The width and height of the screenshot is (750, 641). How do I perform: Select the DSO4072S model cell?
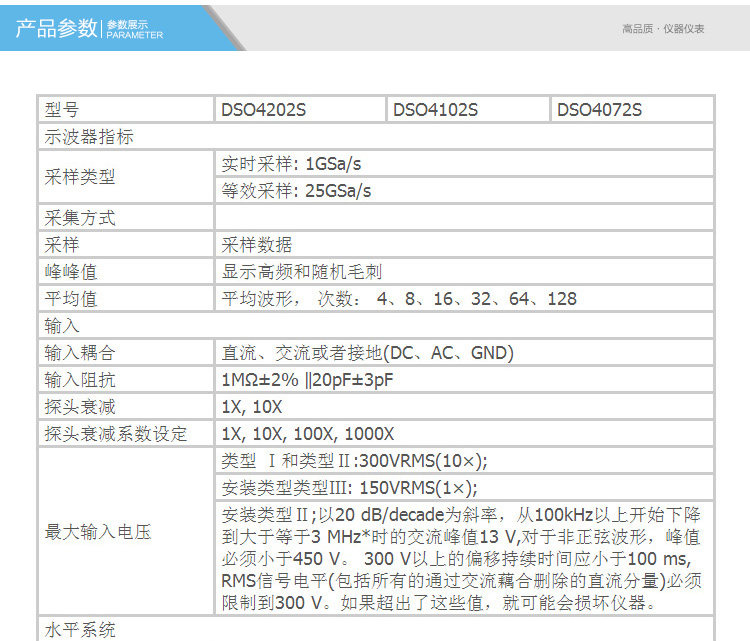(x=632, y=110)
